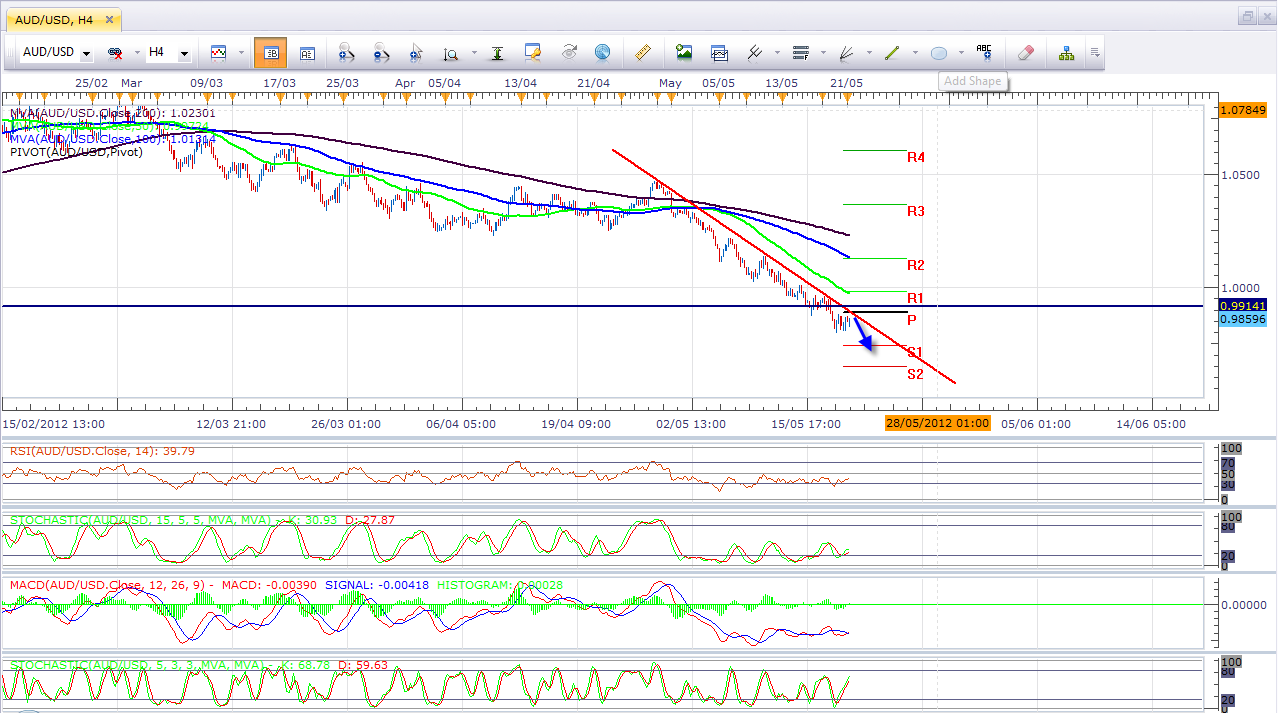Click the MVA Close 100 blue label
1278x713 pixels.
[x=112, y=139]
